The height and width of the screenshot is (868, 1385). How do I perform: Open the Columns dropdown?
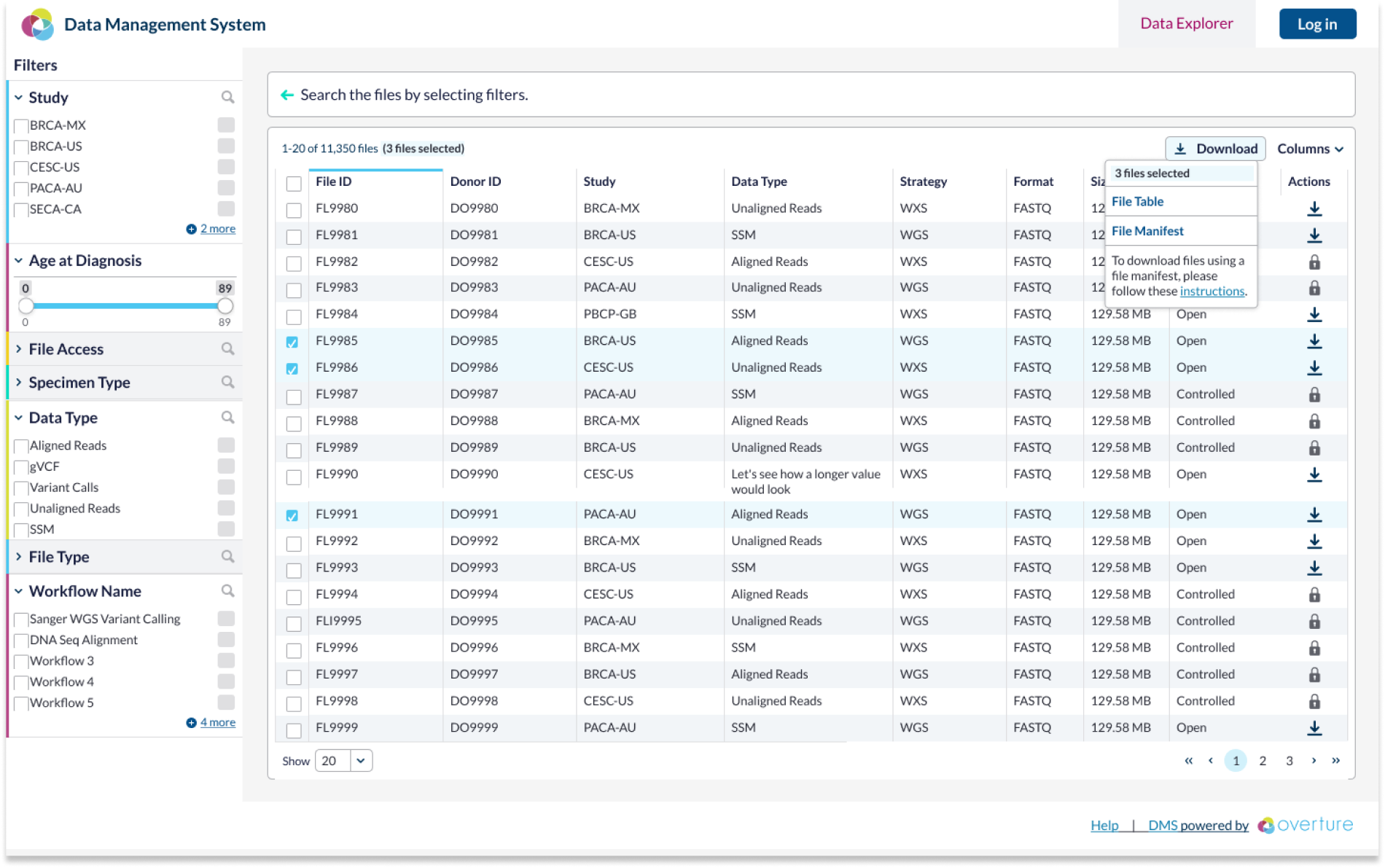coord(1309,149)
